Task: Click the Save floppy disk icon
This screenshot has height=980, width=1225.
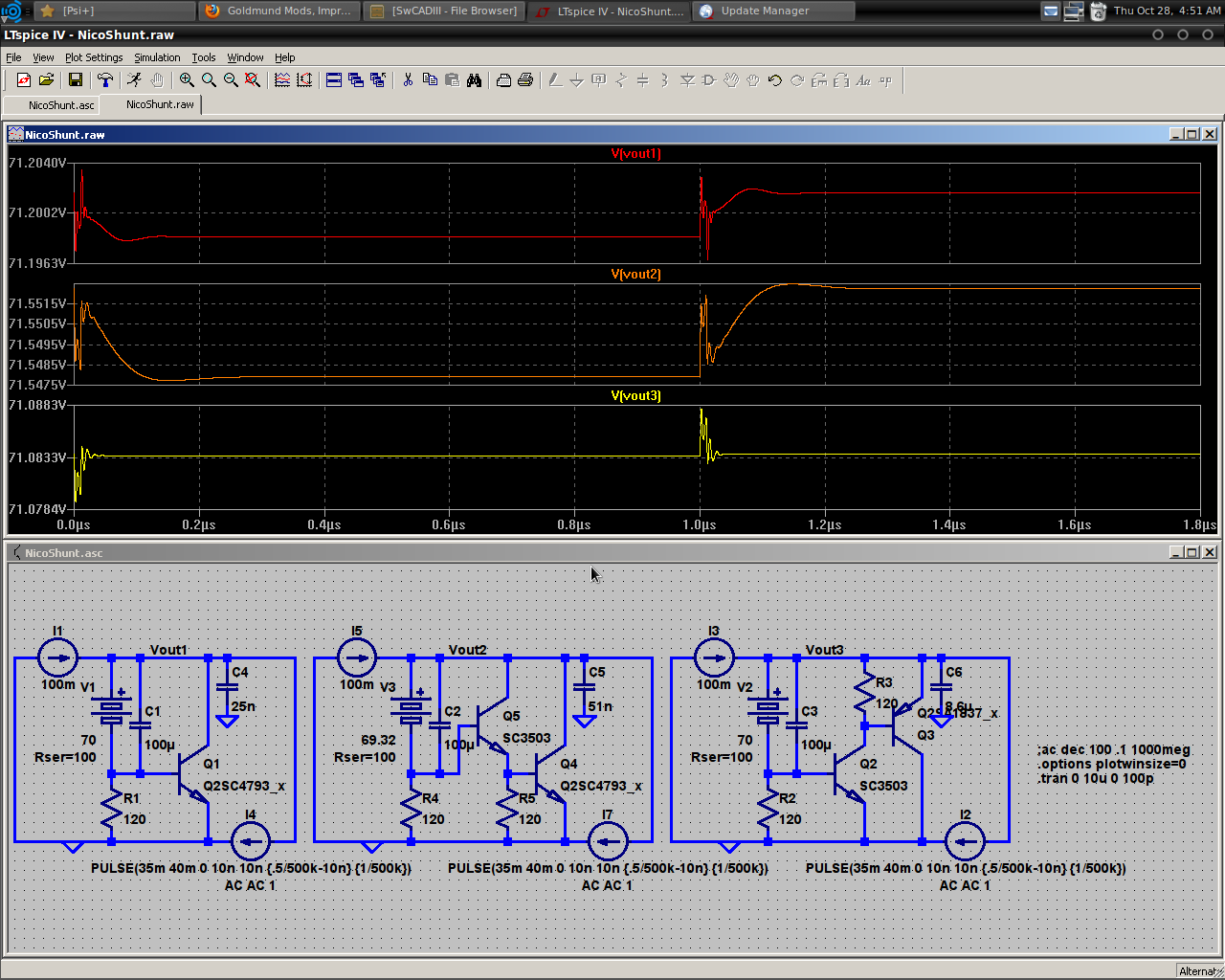Action: pos(76,80)
